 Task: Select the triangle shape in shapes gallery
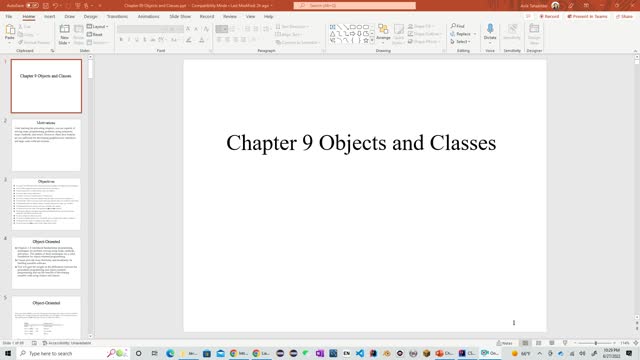[x=333, y=34]
